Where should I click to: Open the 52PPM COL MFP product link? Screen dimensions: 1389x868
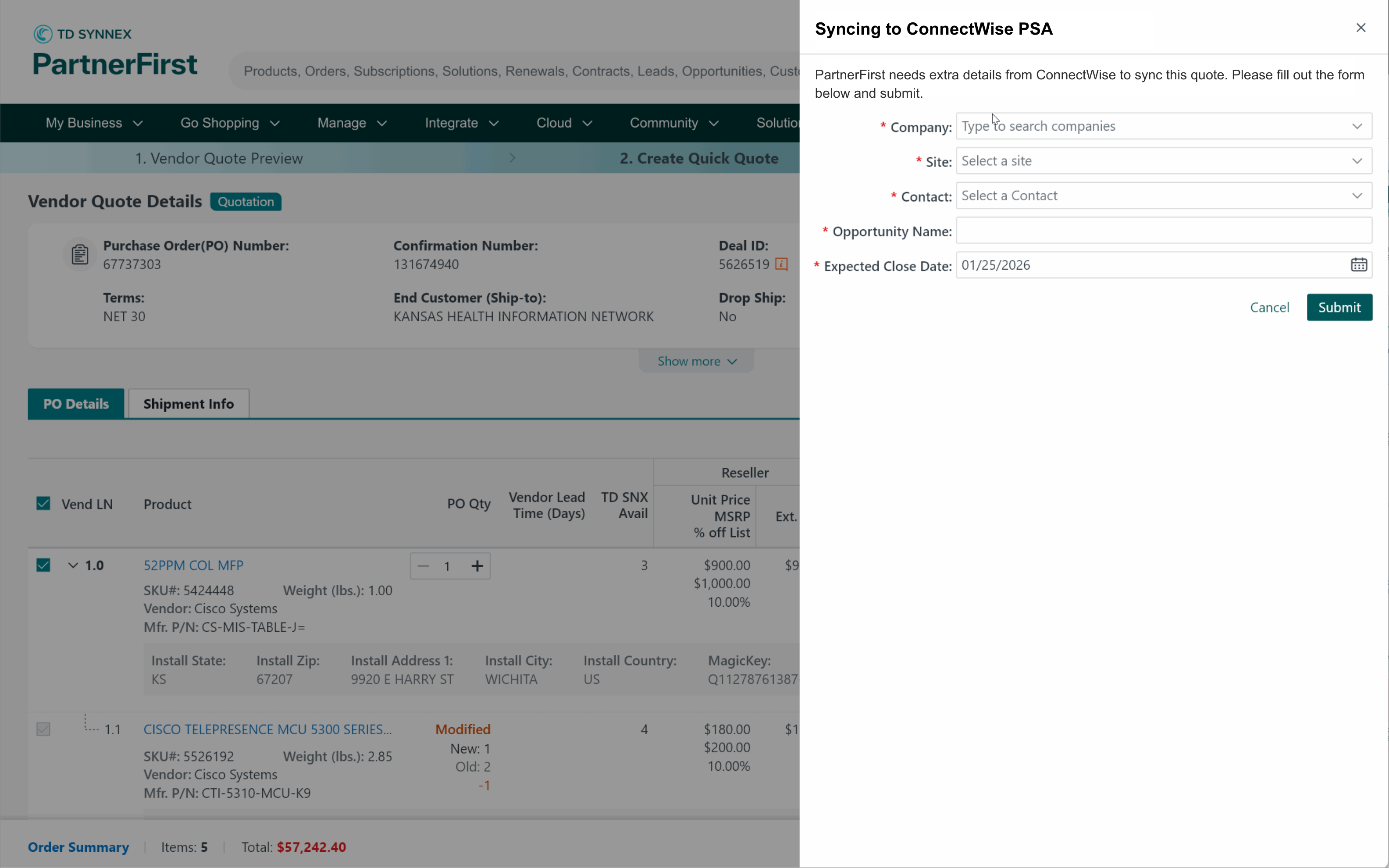click(193, 565)
